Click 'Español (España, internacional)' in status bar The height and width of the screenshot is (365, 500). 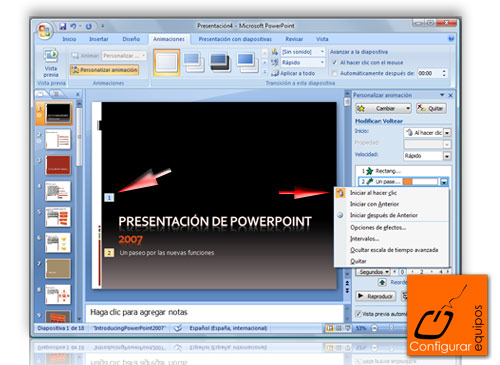(x=228, y=328)
